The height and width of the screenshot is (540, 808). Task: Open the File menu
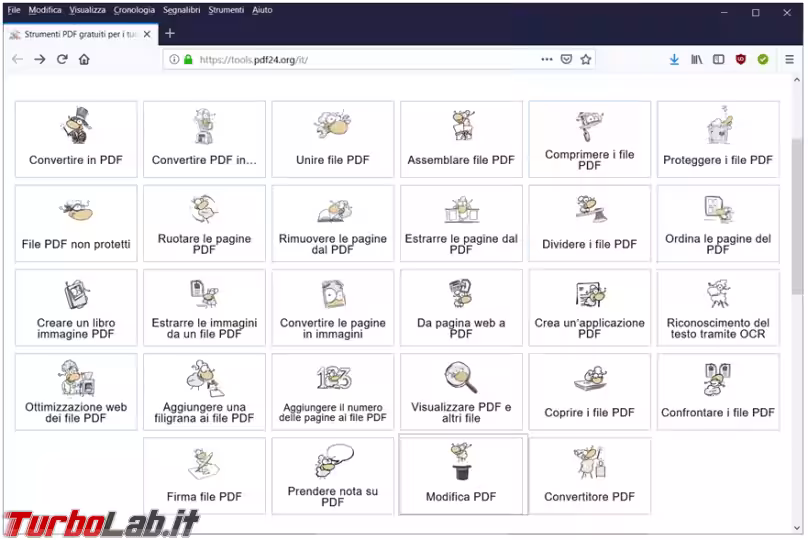click(14, 10)
